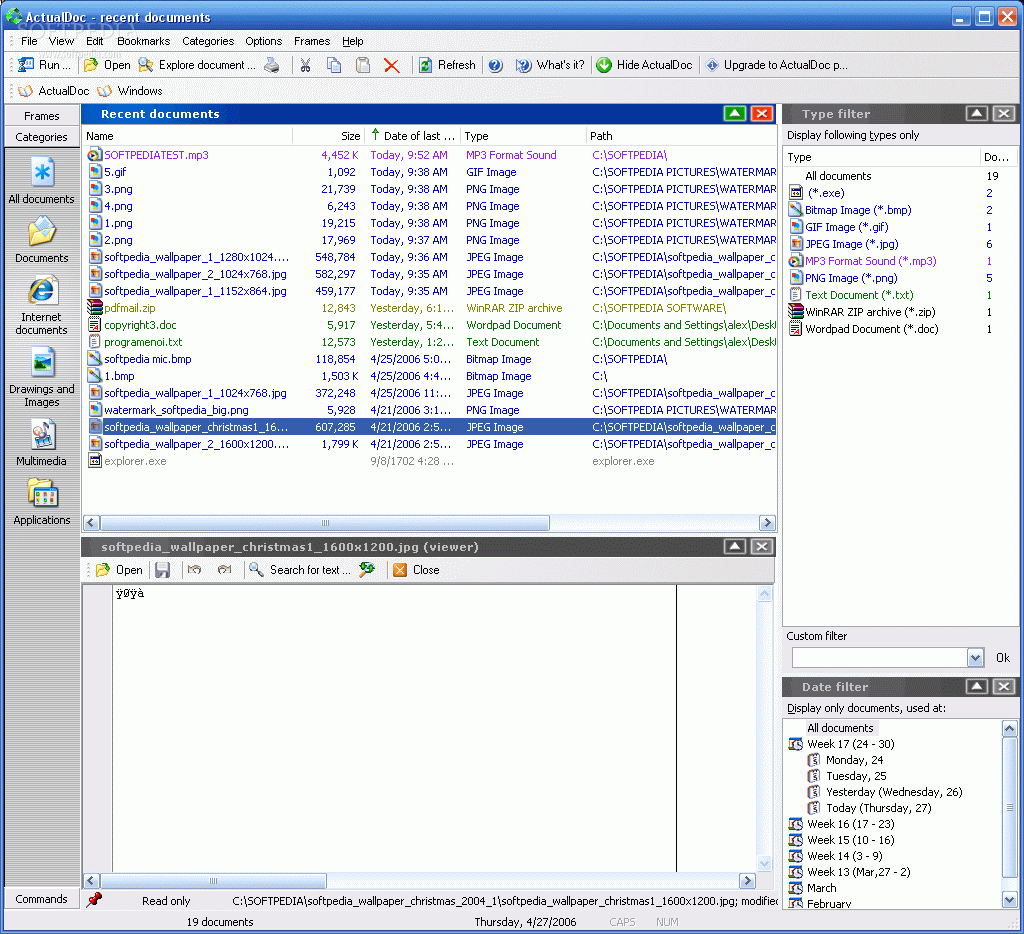Select All documents category icon in sidebar
This screenshot has height=934, width=1024.
tap(42, 173)
